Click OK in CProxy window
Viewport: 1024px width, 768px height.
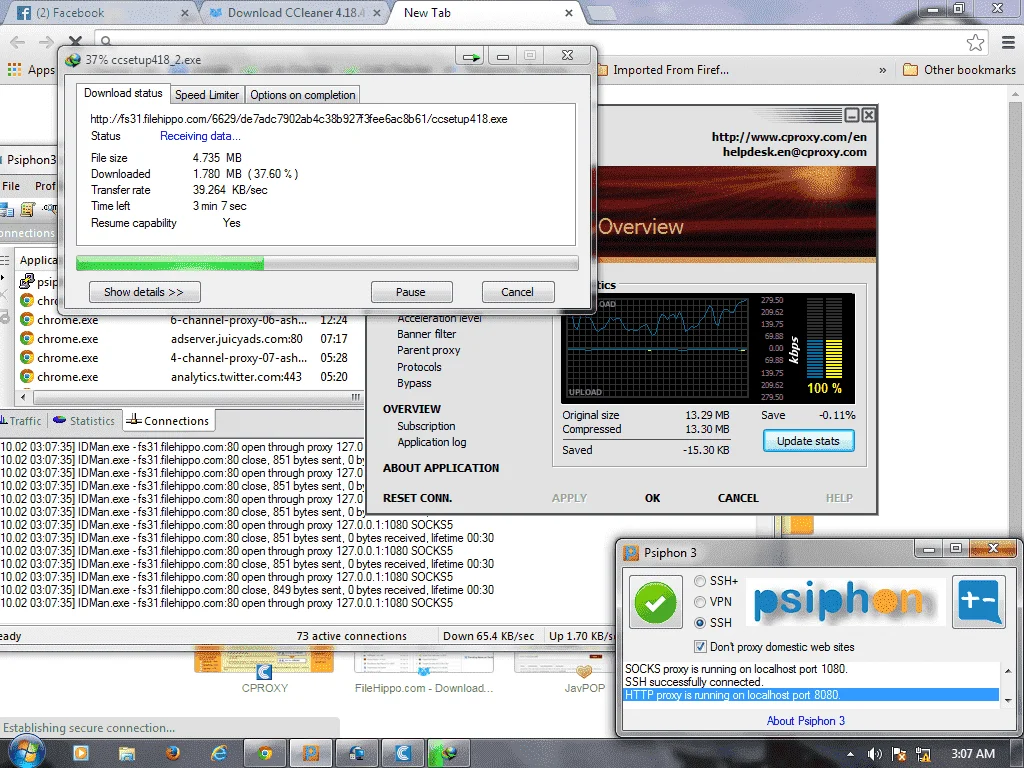[x=652, y=498]
